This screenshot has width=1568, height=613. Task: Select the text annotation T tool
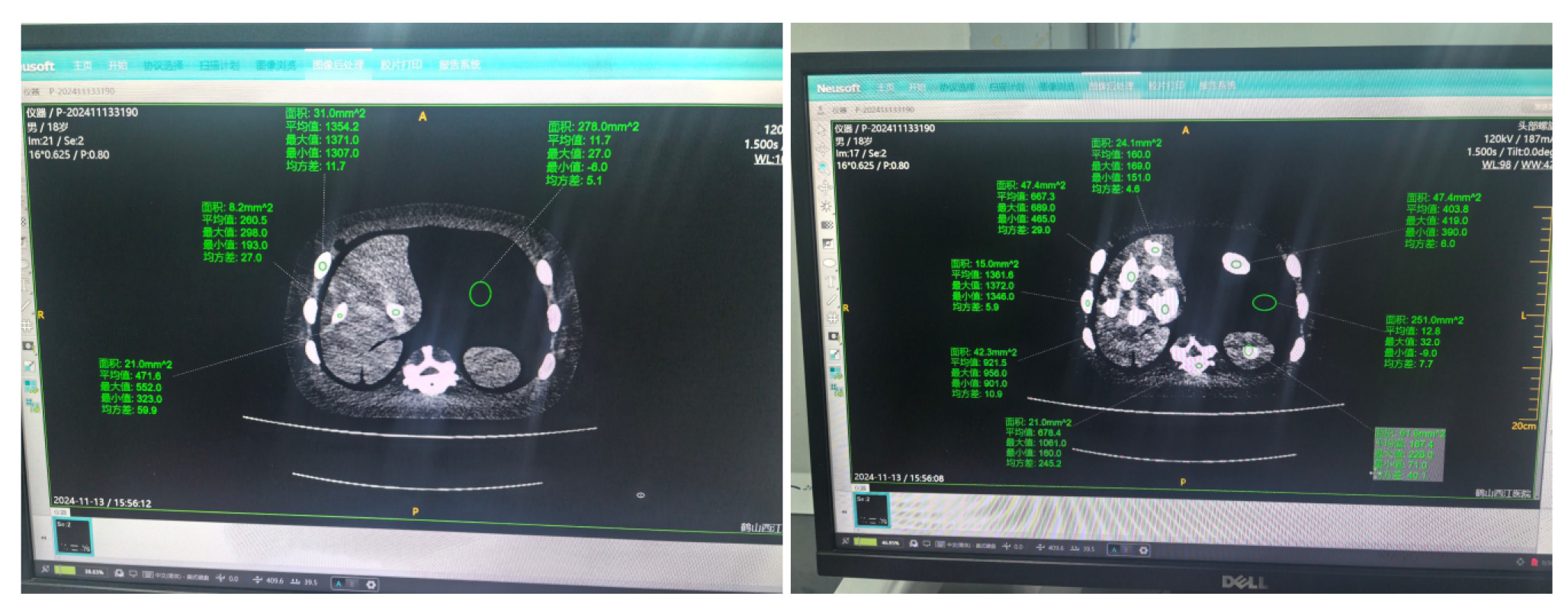pos(830,281)
